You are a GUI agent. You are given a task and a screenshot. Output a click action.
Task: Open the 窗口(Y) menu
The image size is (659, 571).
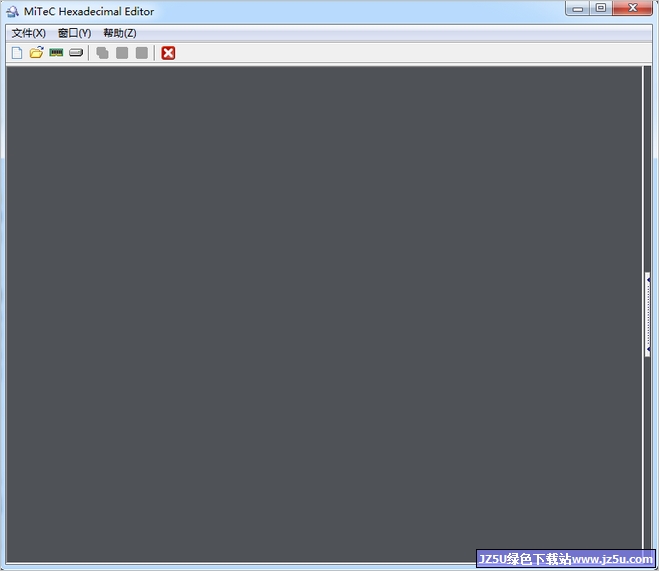(x=74, y=33)
